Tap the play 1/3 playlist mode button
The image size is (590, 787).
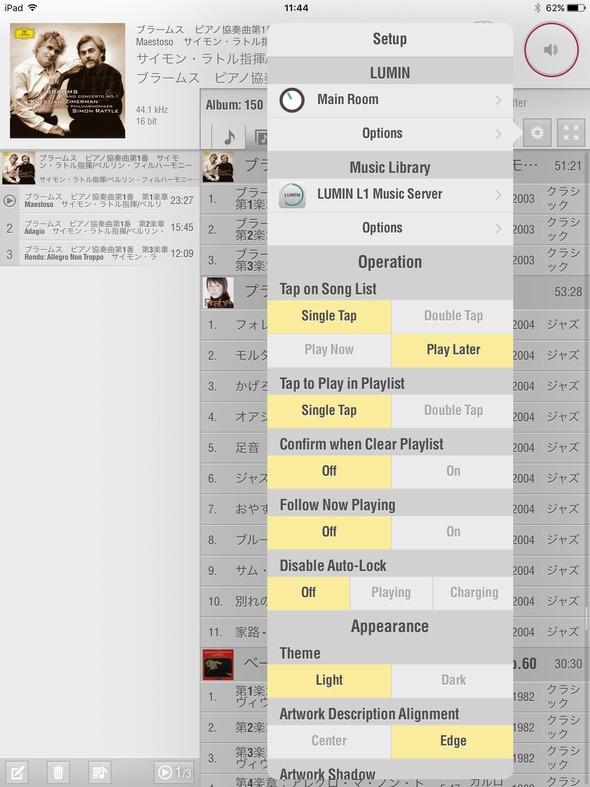[x=174, y=772]
